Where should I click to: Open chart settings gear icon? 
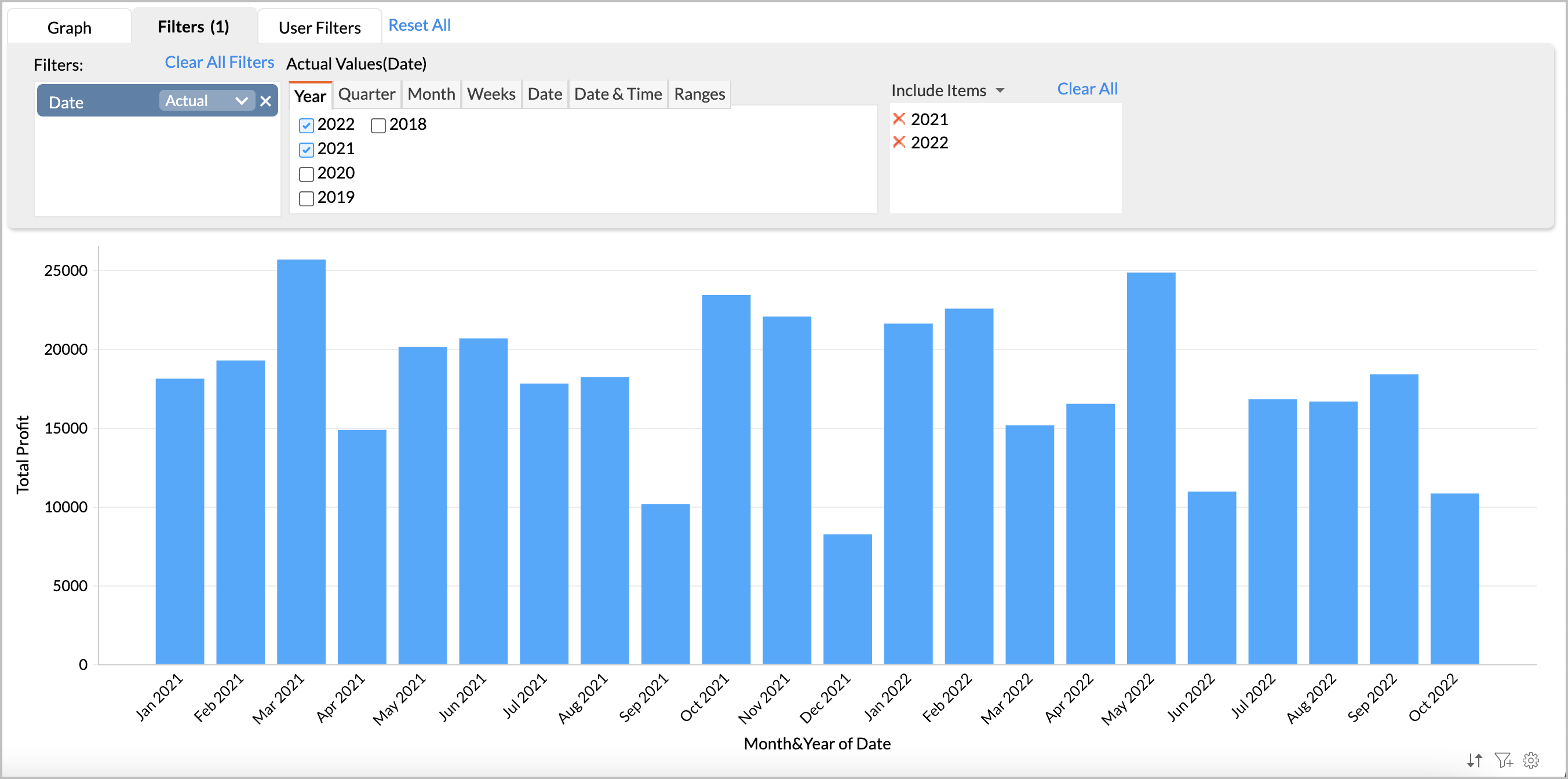tap(1531, 760)
